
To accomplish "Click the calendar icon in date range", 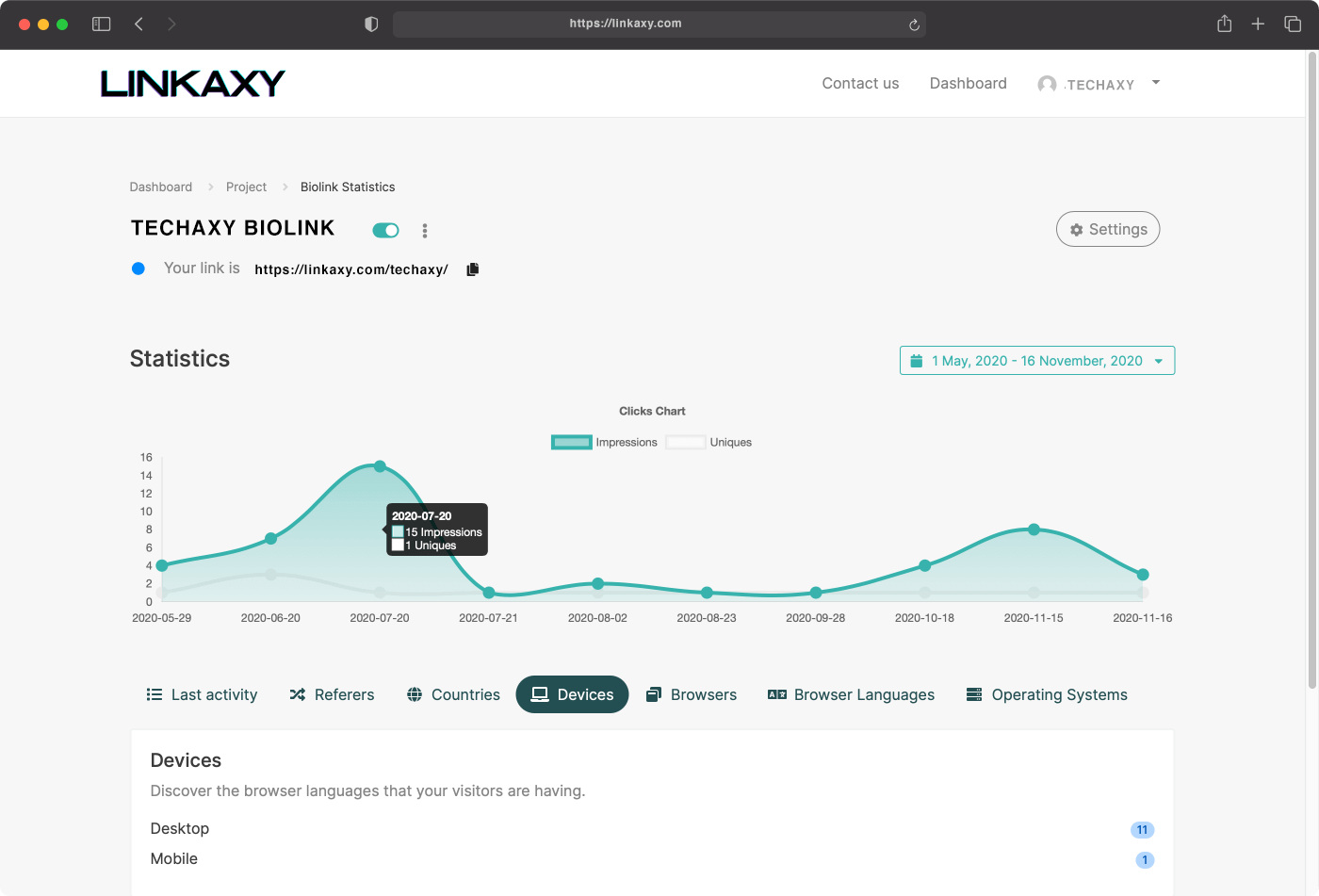I will click(916, 361).
